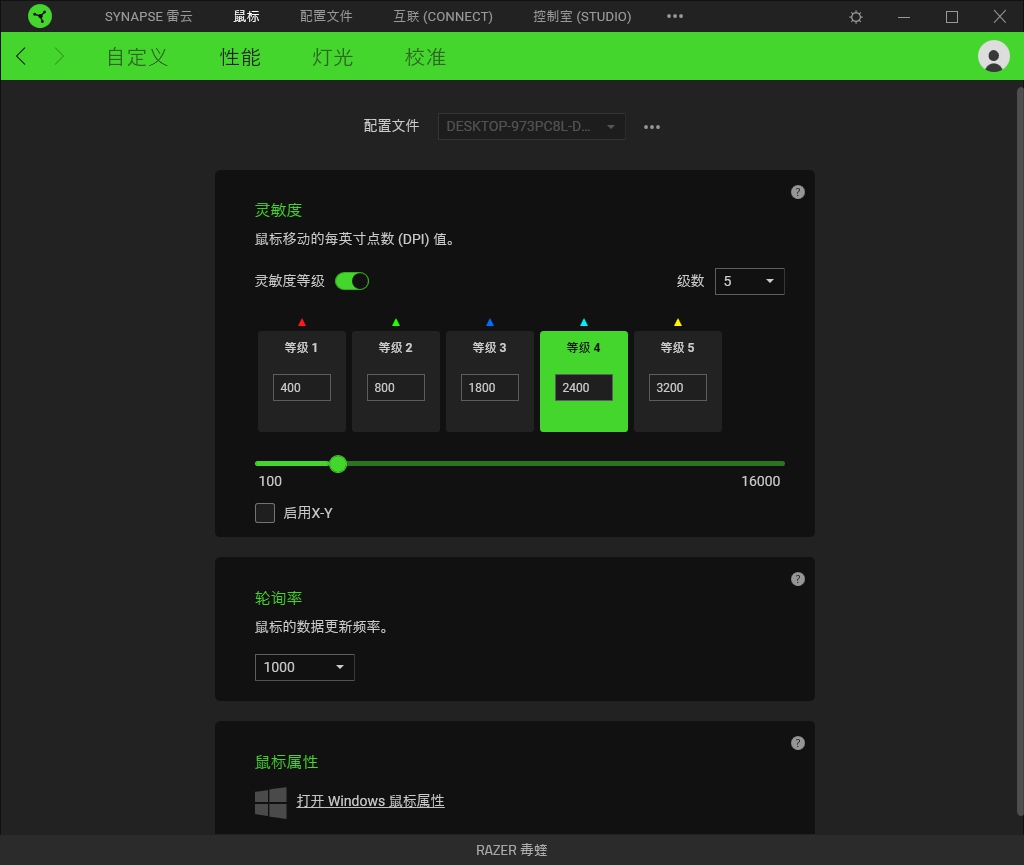The width and height of the screenshot is (1024, 865).
Task: Click the 1800 DPI input field
Action: pos(490,387)
